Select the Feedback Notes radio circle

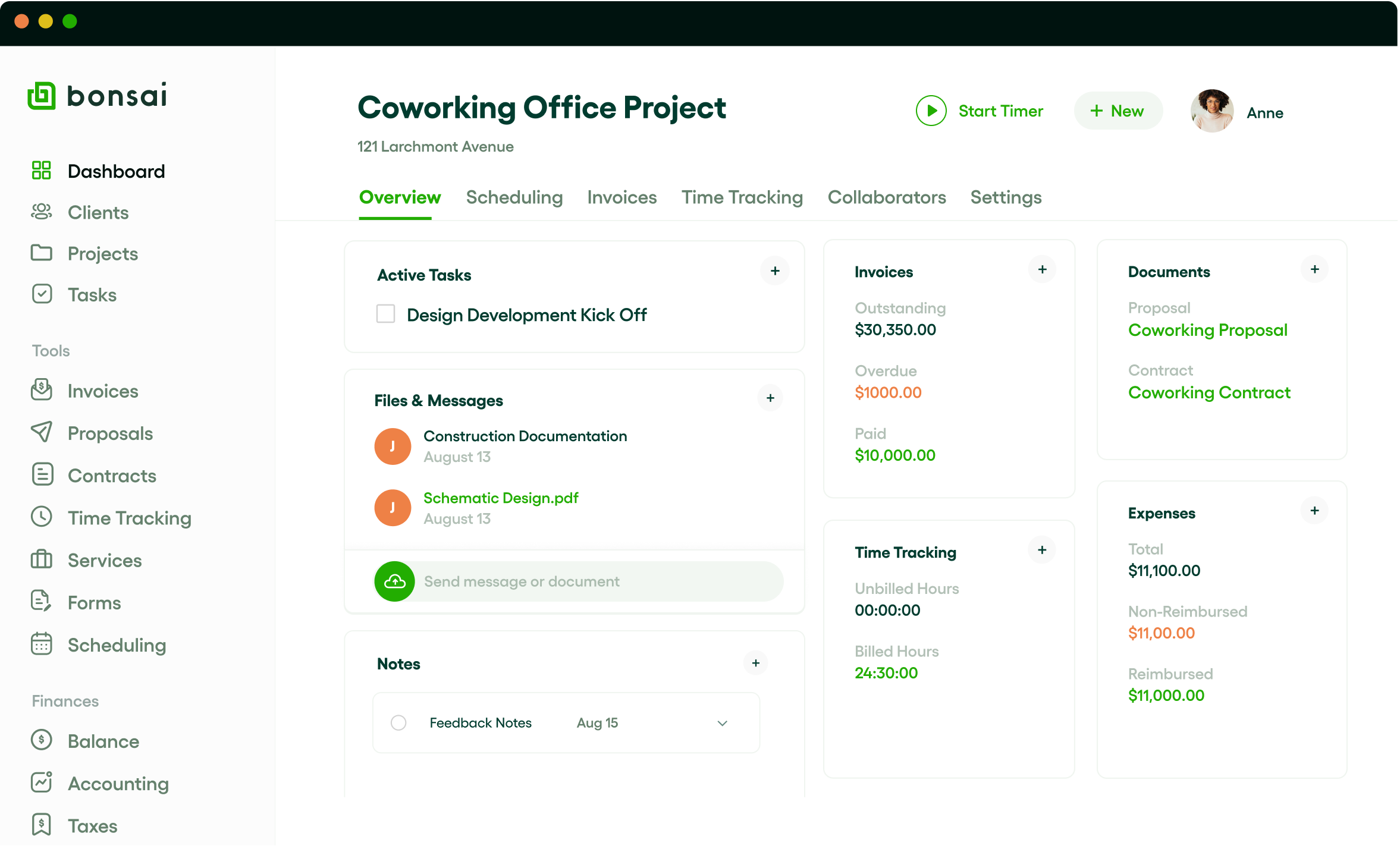(x=398, y=723)
